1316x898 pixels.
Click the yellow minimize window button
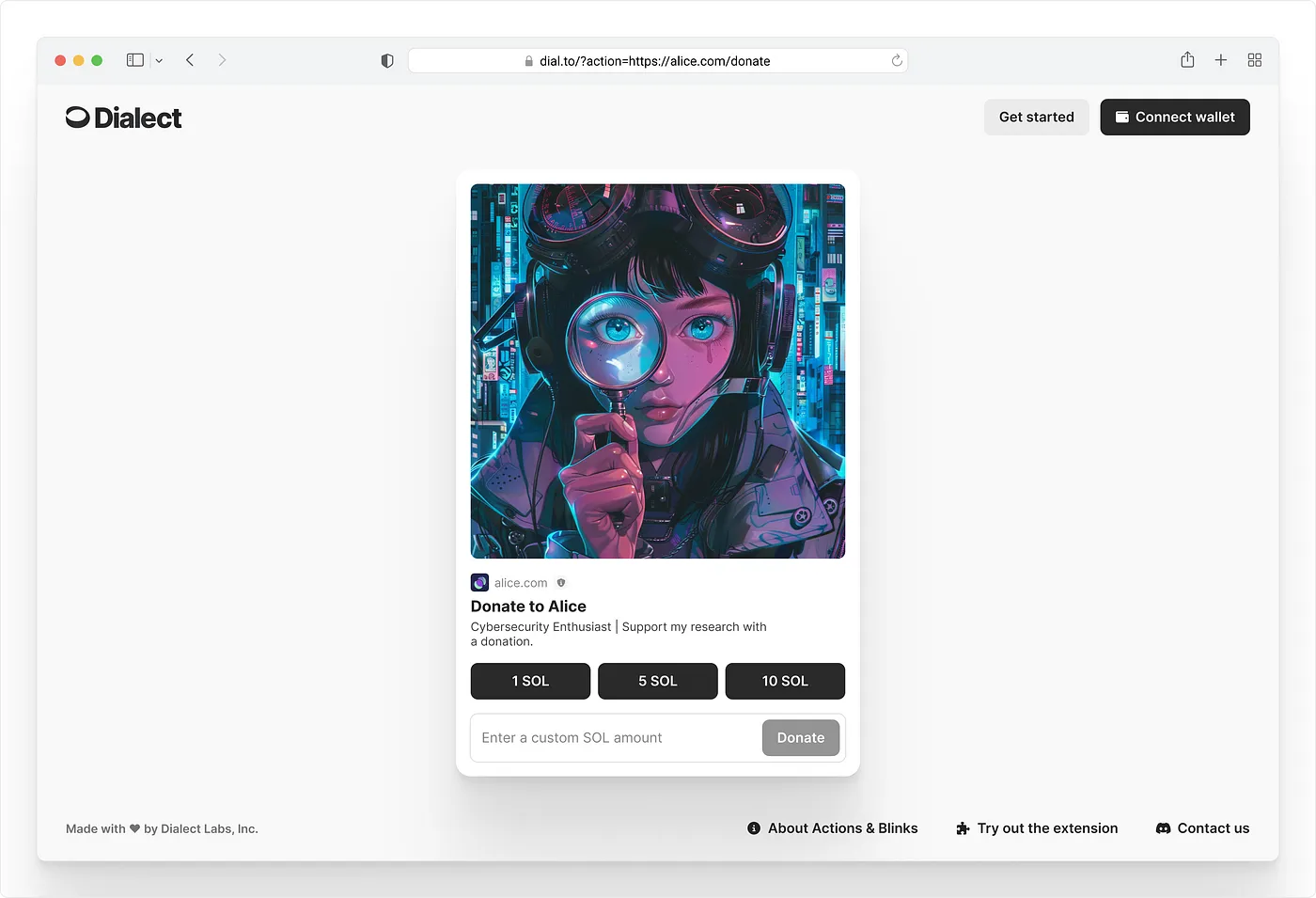79,60
